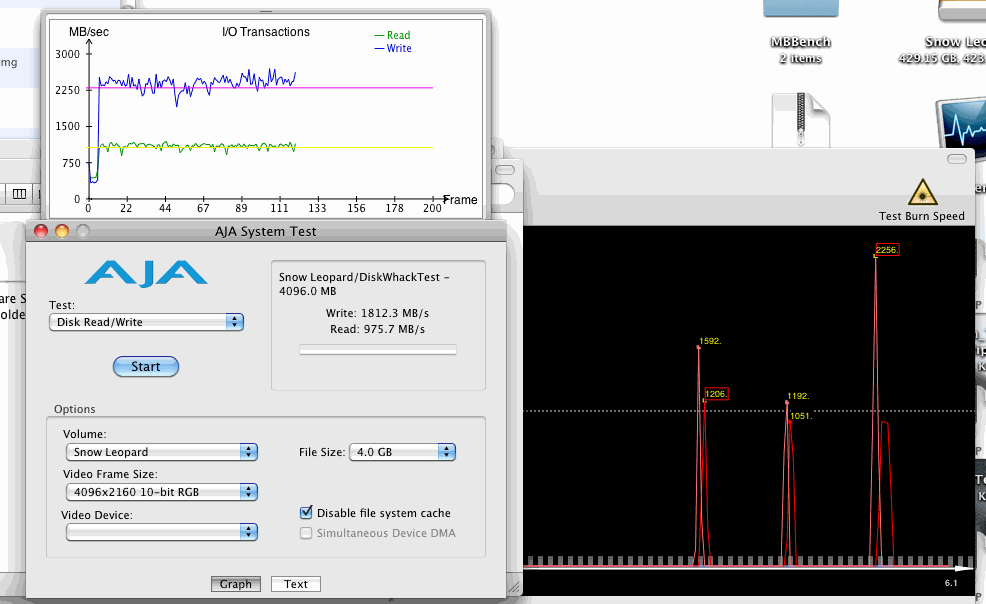Click the 1051 label in burn graph

point(801,416)
